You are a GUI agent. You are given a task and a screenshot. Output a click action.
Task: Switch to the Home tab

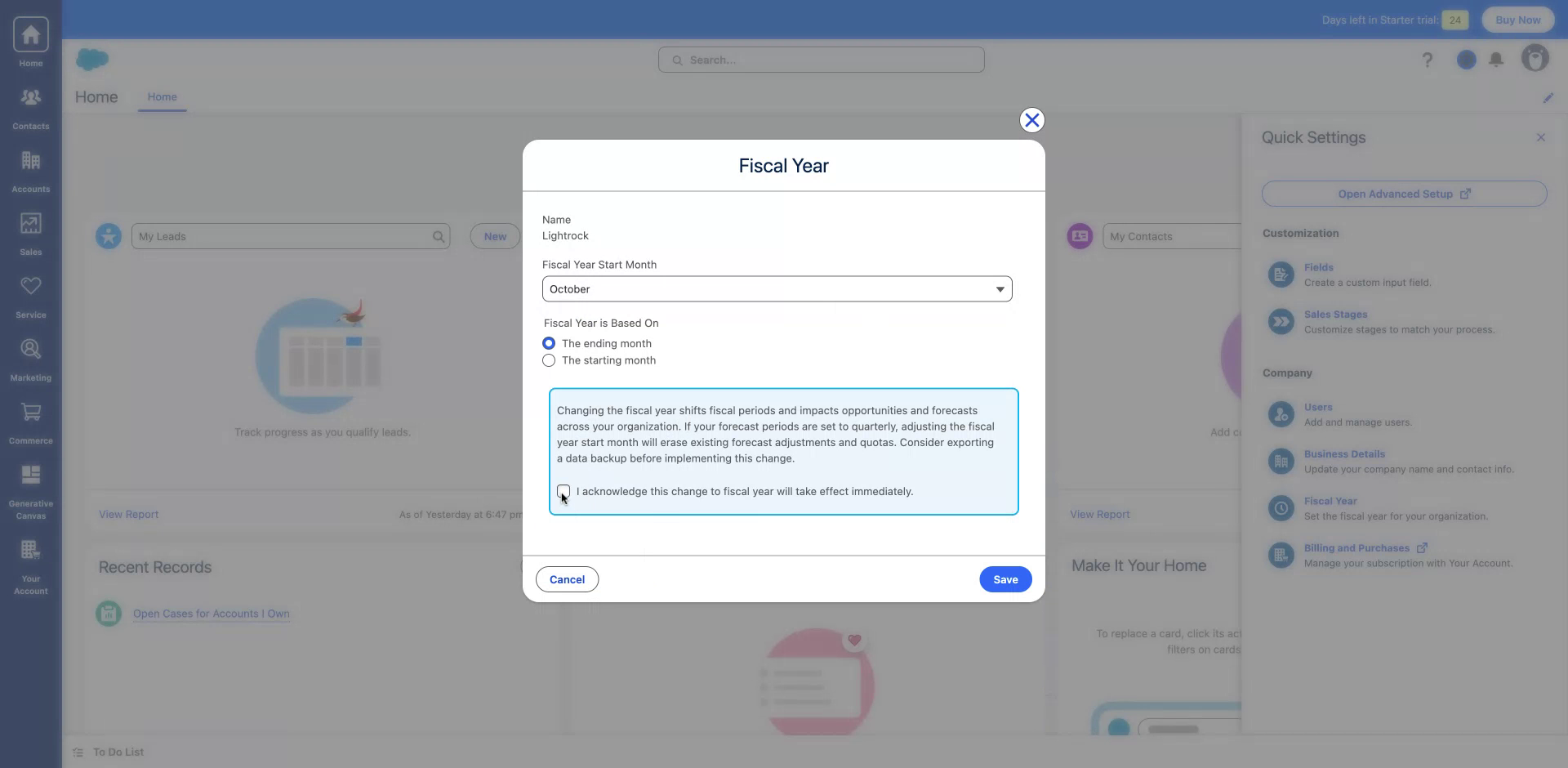click(163, 96)
